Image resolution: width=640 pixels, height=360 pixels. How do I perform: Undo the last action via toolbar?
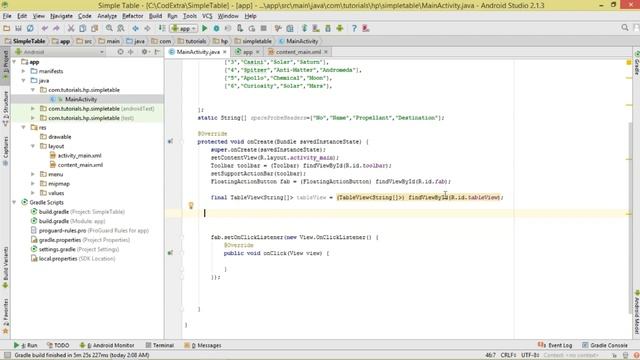44,28
